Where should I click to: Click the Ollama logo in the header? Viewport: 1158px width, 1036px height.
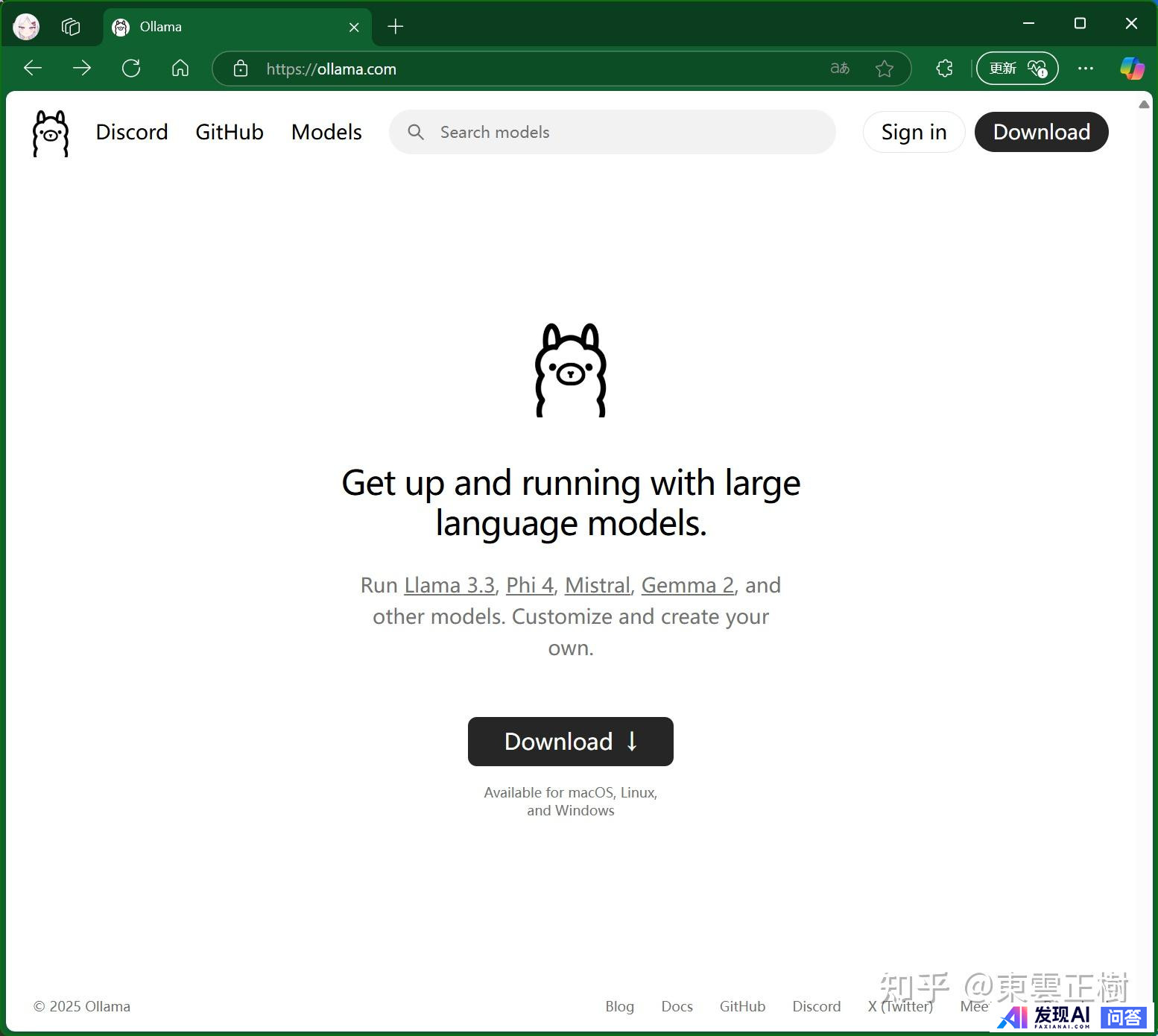tap(51, 133)
